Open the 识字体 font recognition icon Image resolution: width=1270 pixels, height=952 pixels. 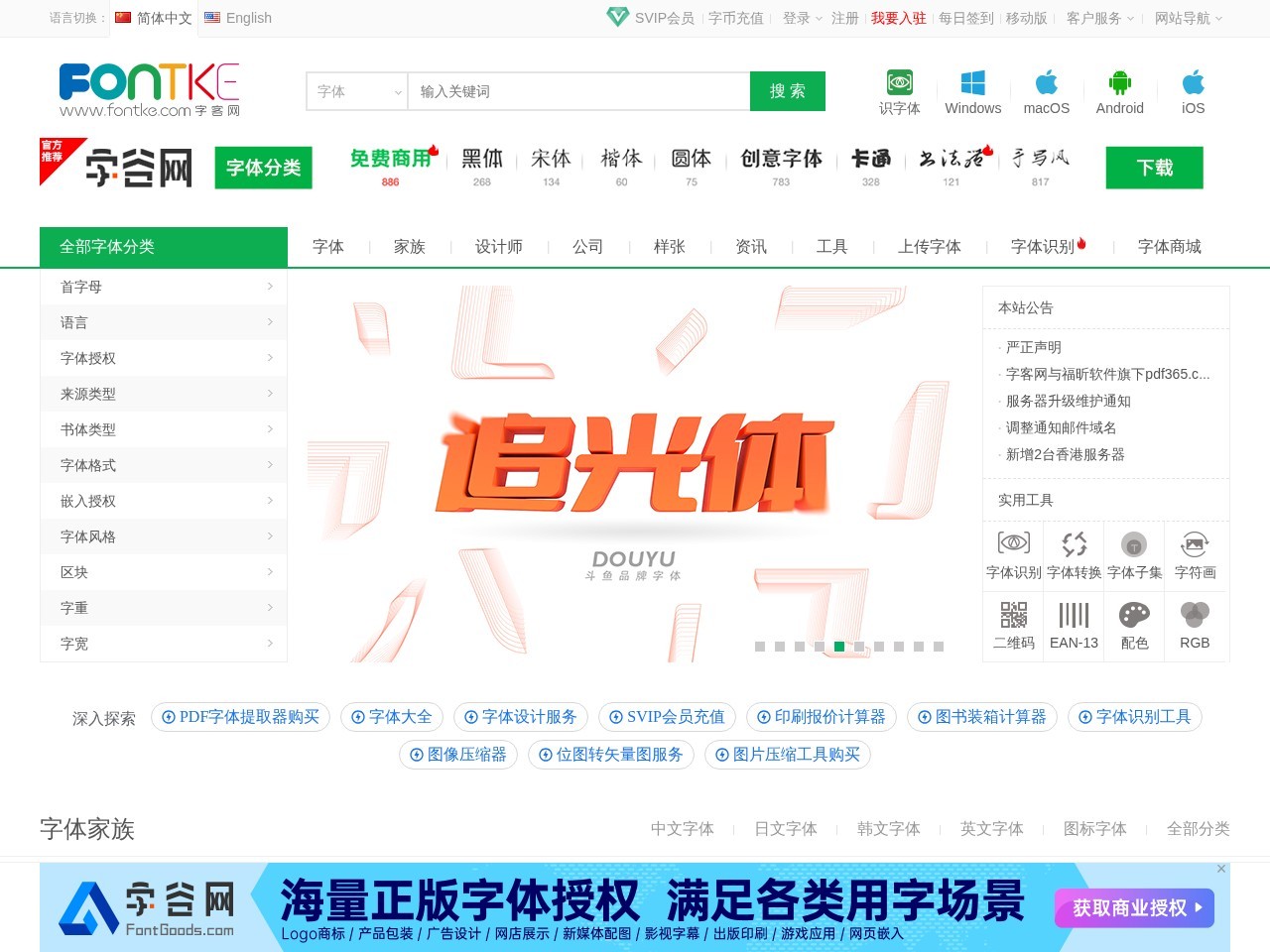[x=899, y=83]
